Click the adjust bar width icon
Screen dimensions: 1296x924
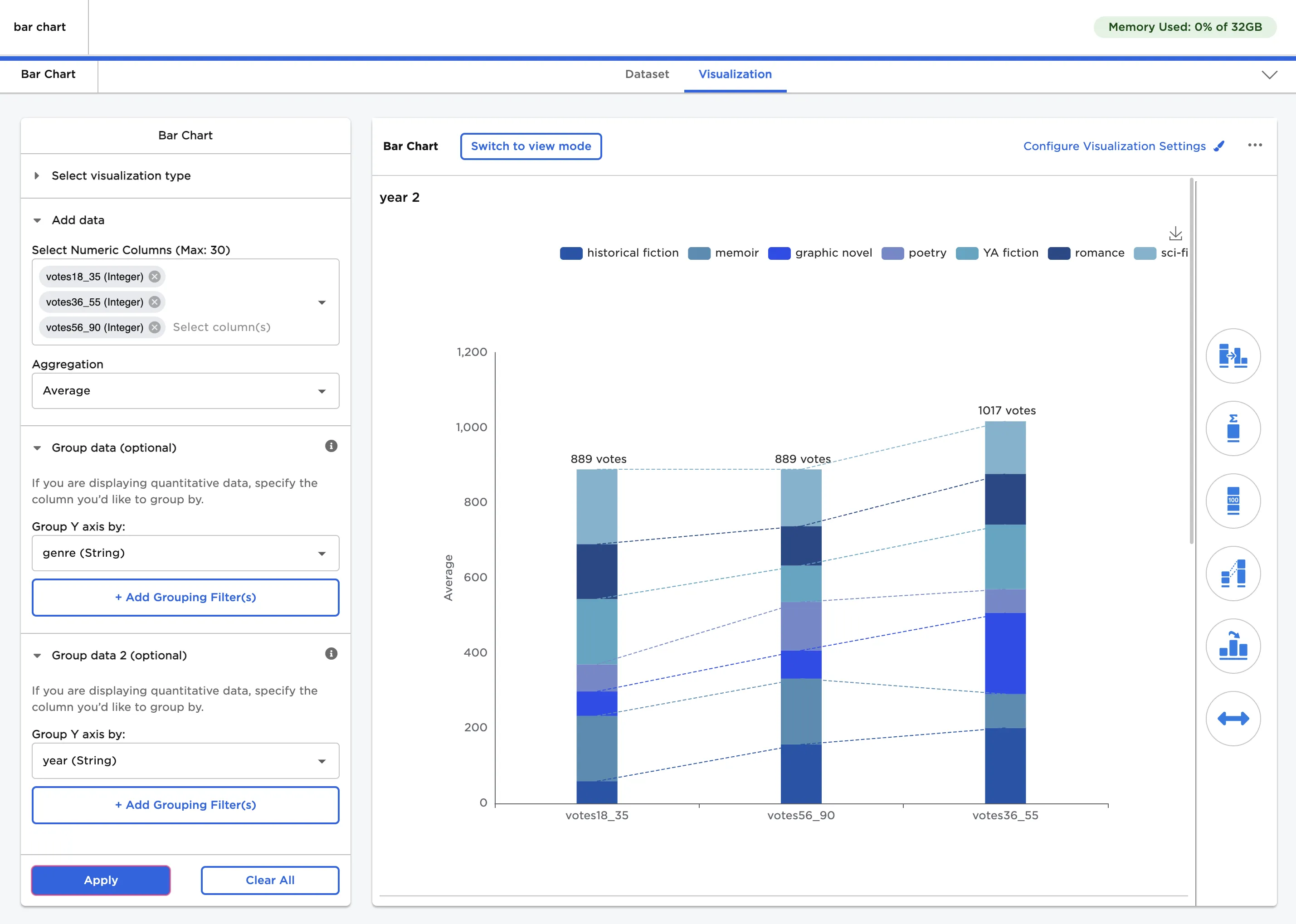1233,718
